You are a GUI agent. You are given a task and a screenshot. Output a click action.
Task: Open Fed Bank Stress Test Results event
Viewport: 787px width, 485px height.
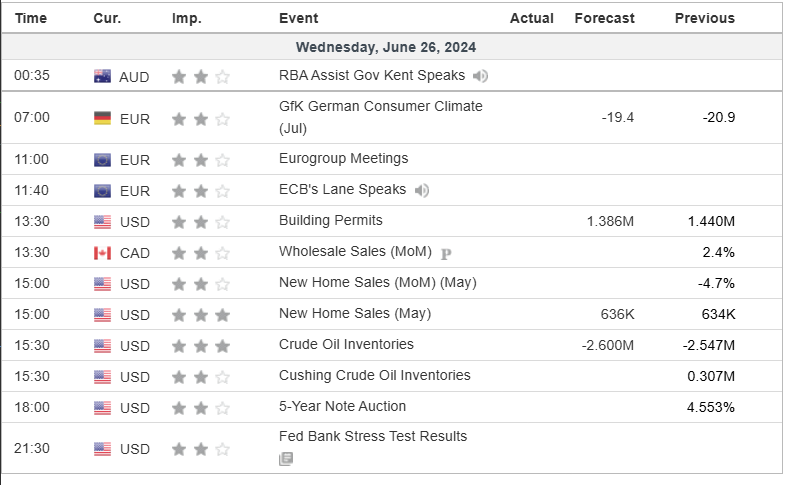(x=372, y=437)
